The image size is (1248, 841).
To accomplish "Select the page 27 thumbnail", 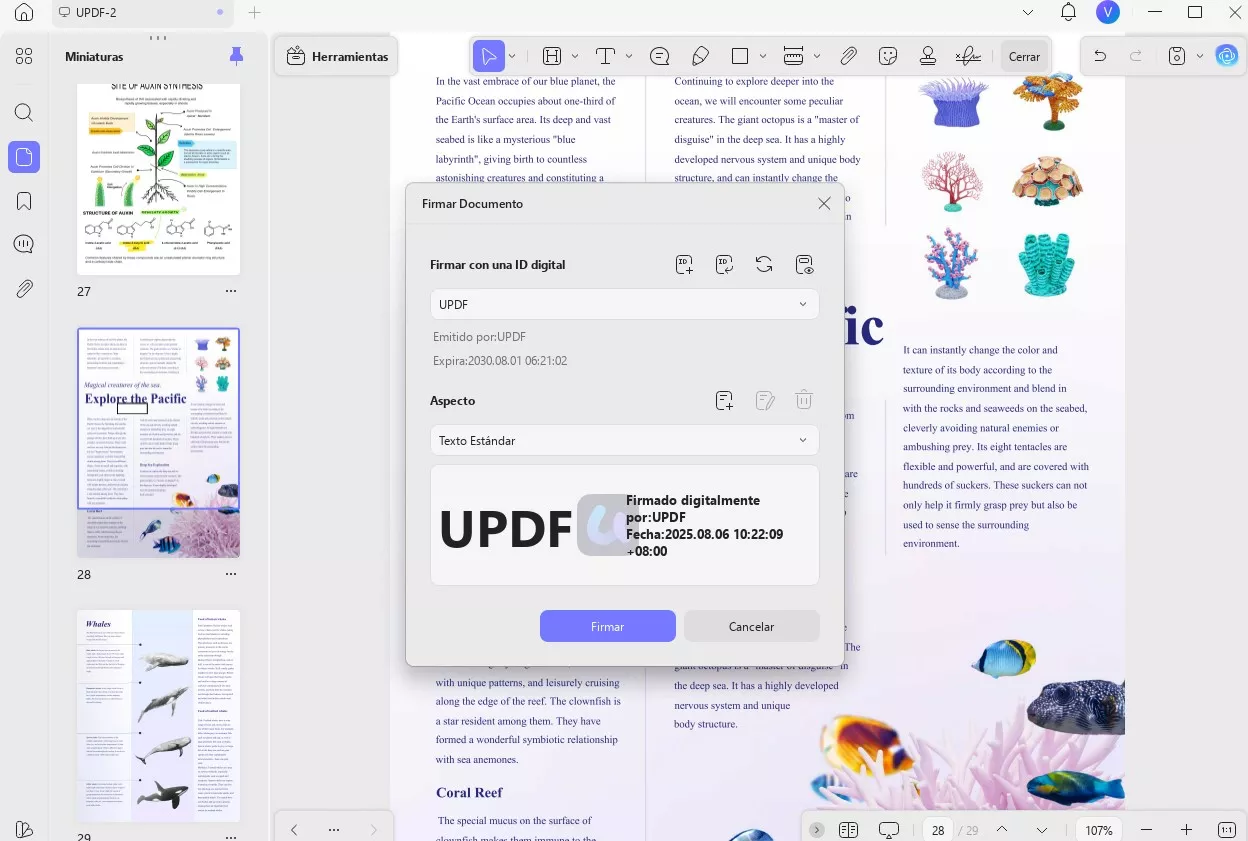I will 159,177.
